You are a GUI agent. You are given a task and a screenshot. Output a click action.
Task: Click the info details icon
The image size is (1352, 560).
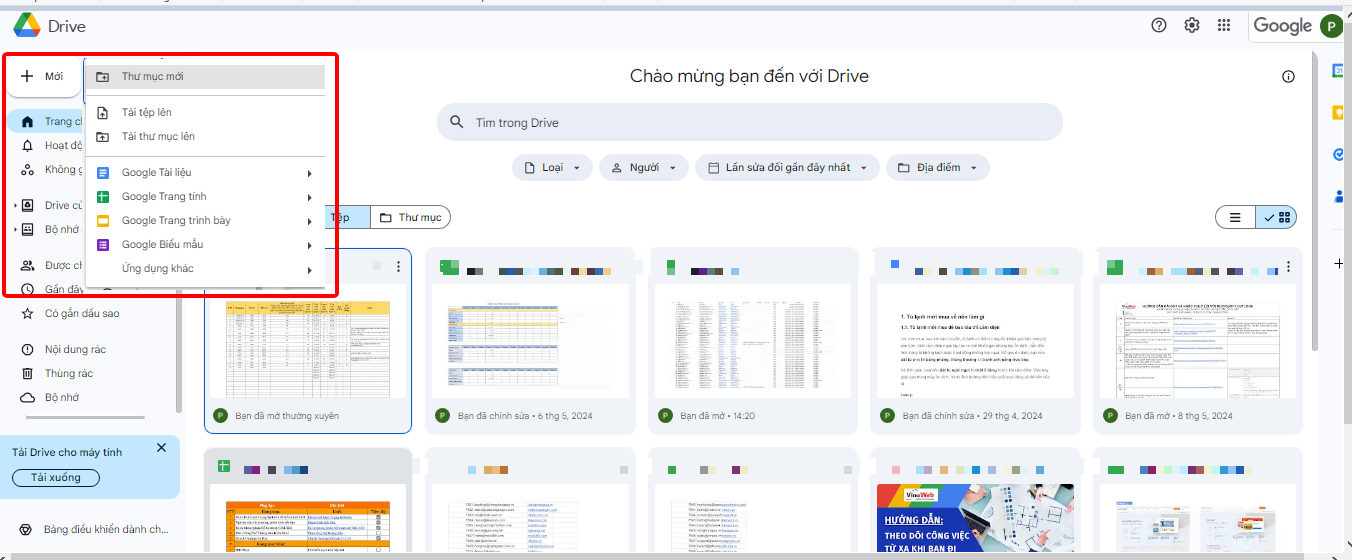click(x=1288, y=77)
